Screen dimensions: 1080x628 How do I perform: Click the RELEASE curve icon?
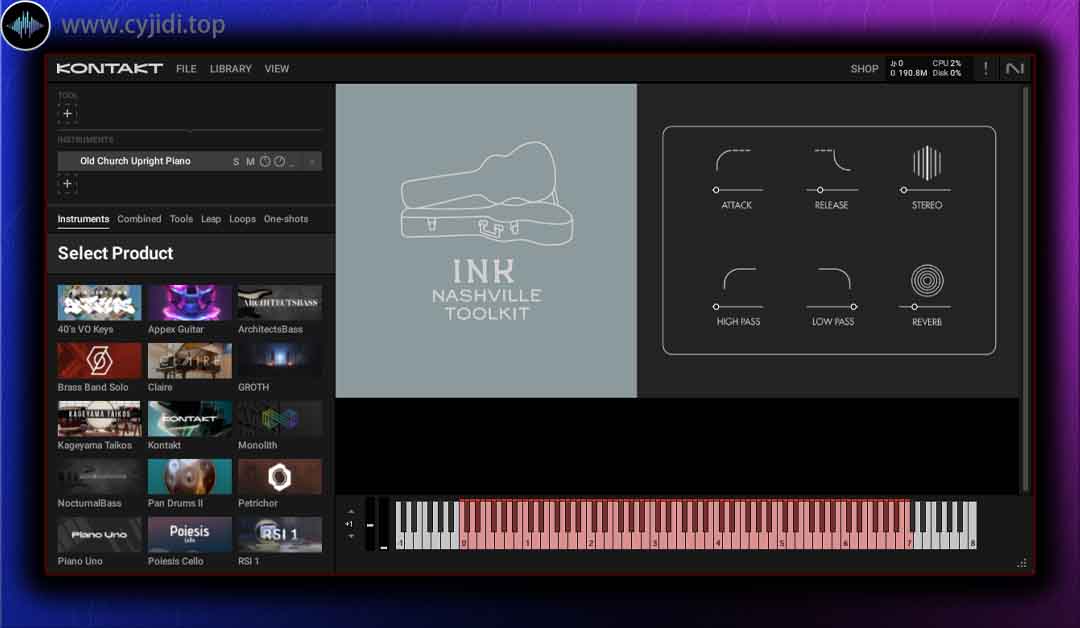(832, 160)
